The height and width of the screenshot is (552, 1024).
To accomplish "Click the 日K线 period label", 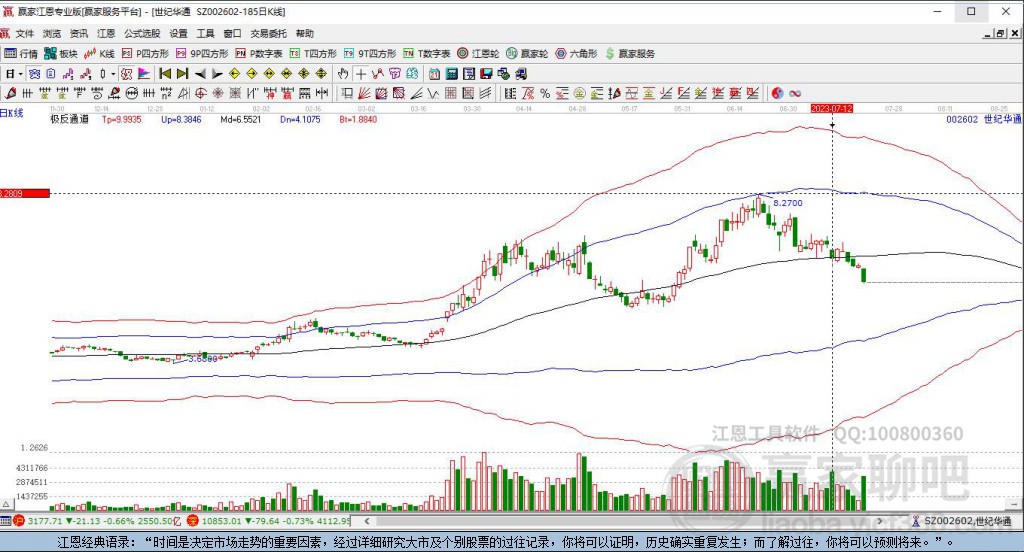I will 12,113.
